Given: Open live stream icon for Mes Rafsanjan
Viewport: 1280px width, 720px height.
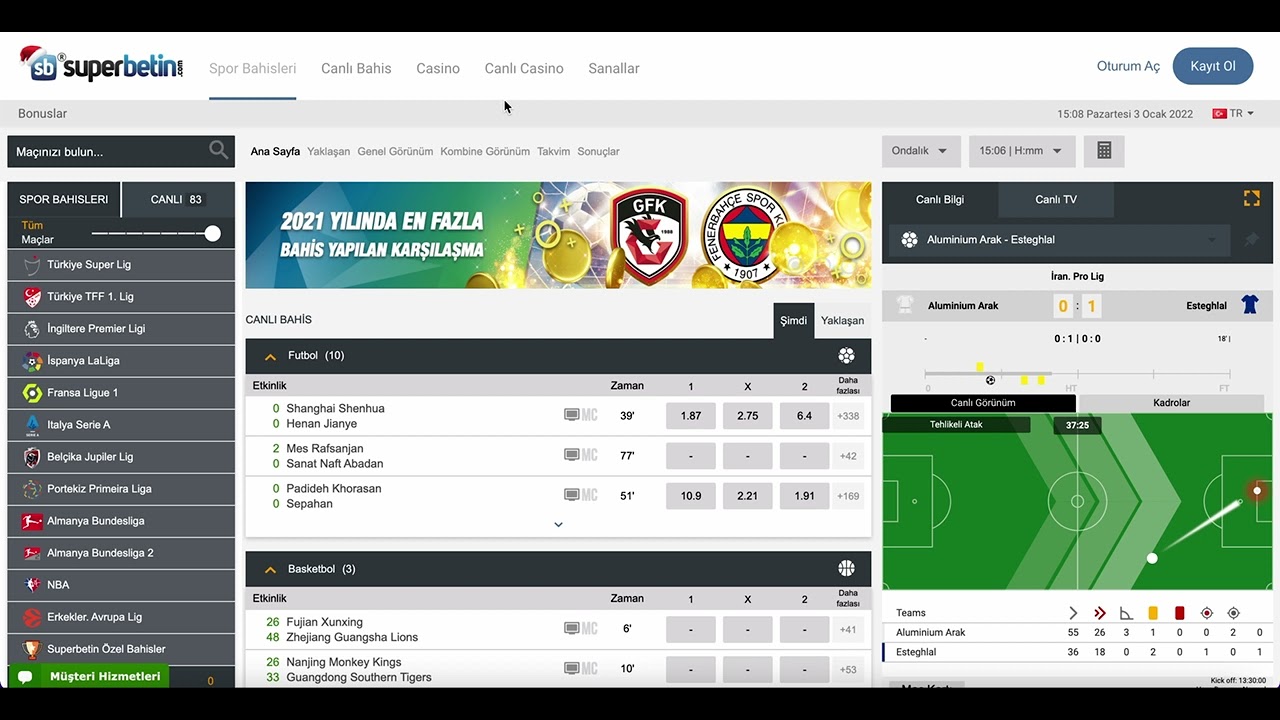Looking at the screenshot, I should (x=572, y=455).
